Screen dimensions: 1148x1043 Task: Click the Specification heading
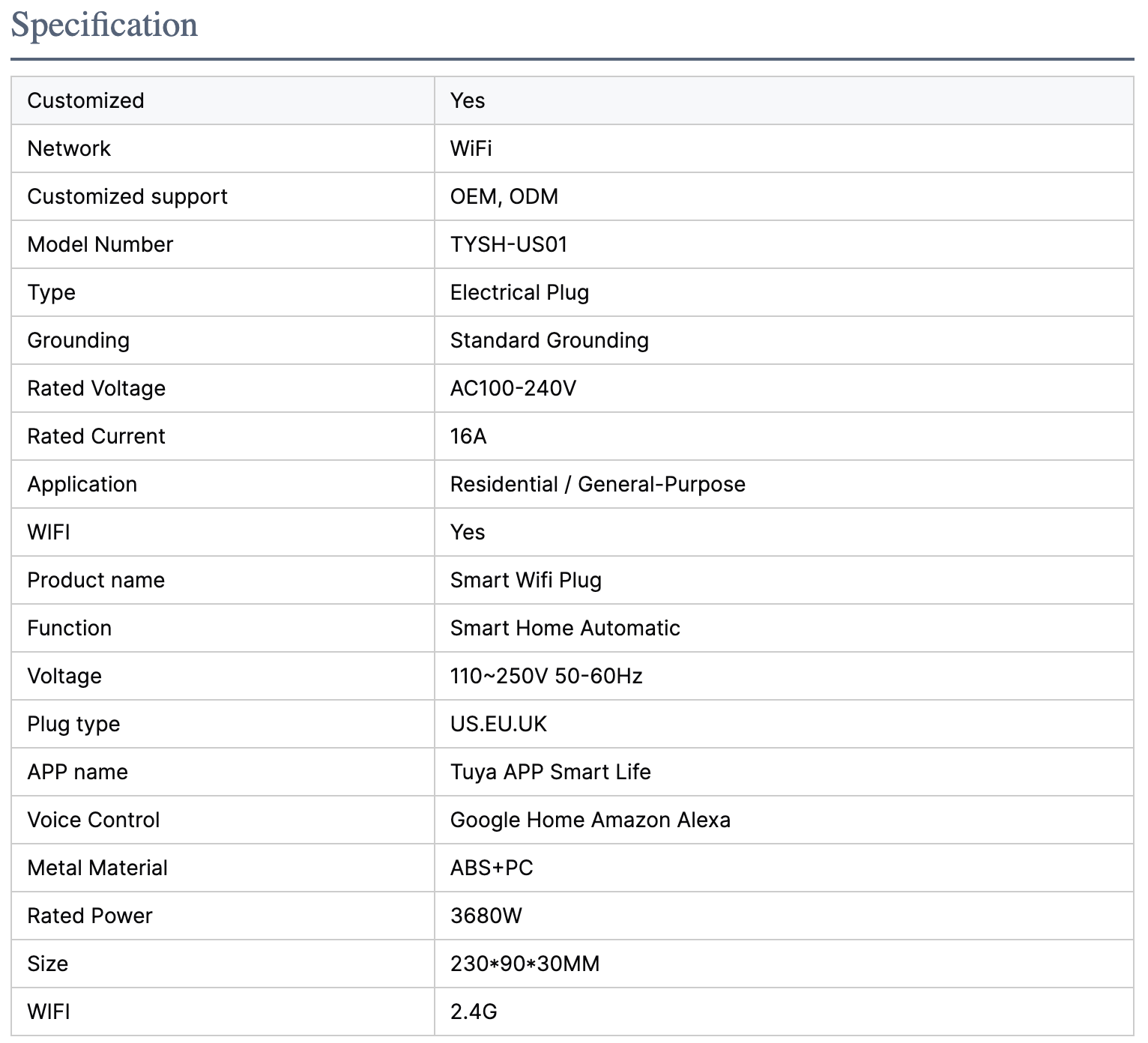pos(104,25)
